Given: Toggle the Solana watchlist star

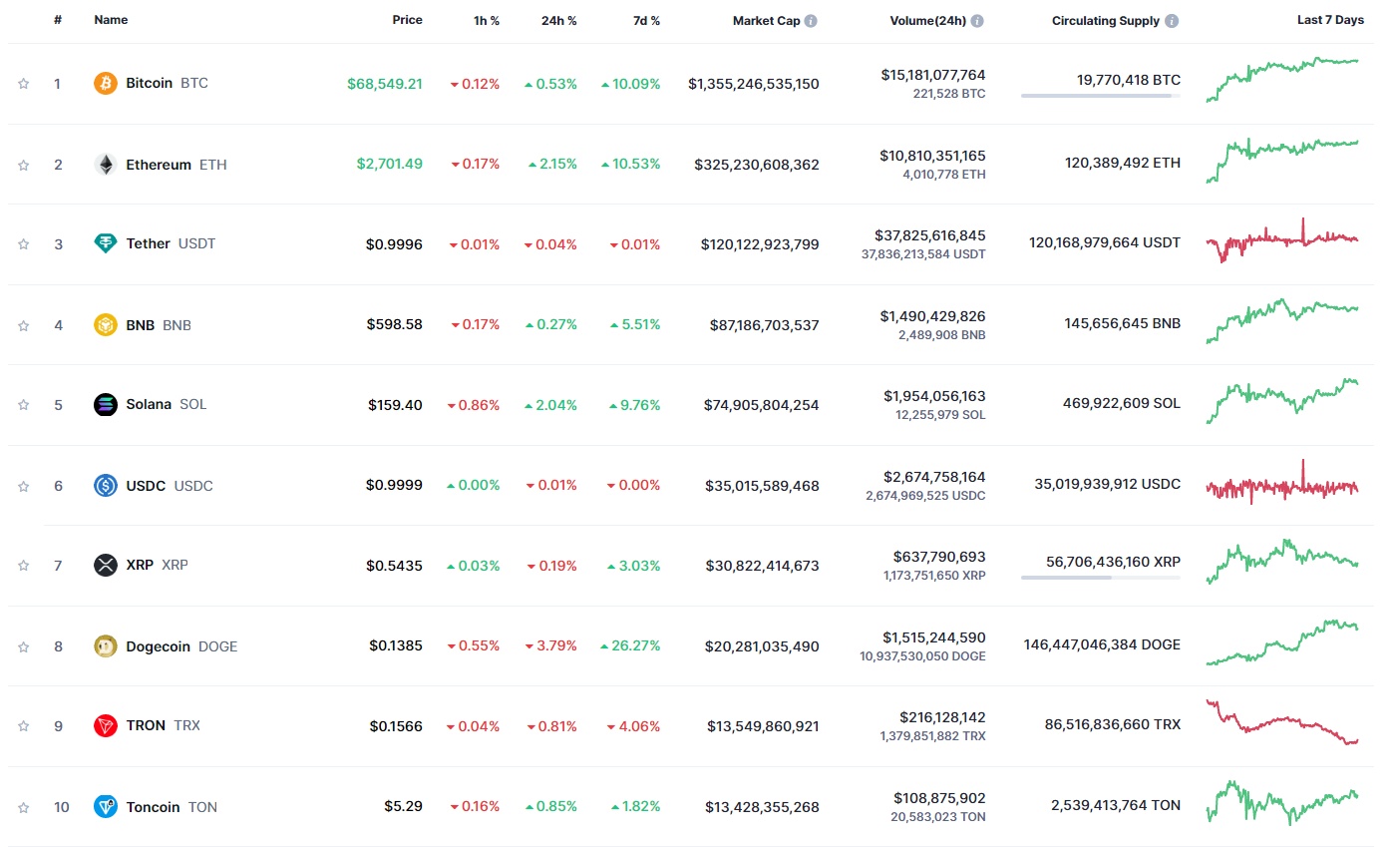Looking at the screenshot, I should coord(23,405).
